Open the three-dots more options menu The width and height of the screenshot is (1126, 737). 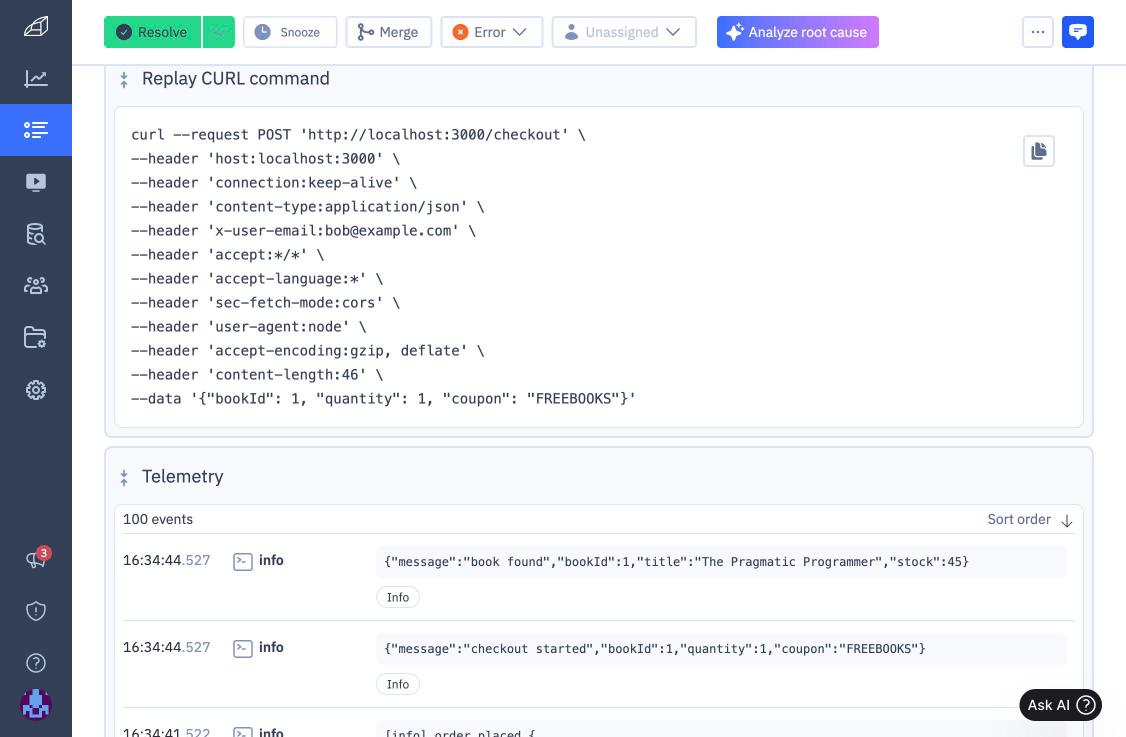(1038, 32)
